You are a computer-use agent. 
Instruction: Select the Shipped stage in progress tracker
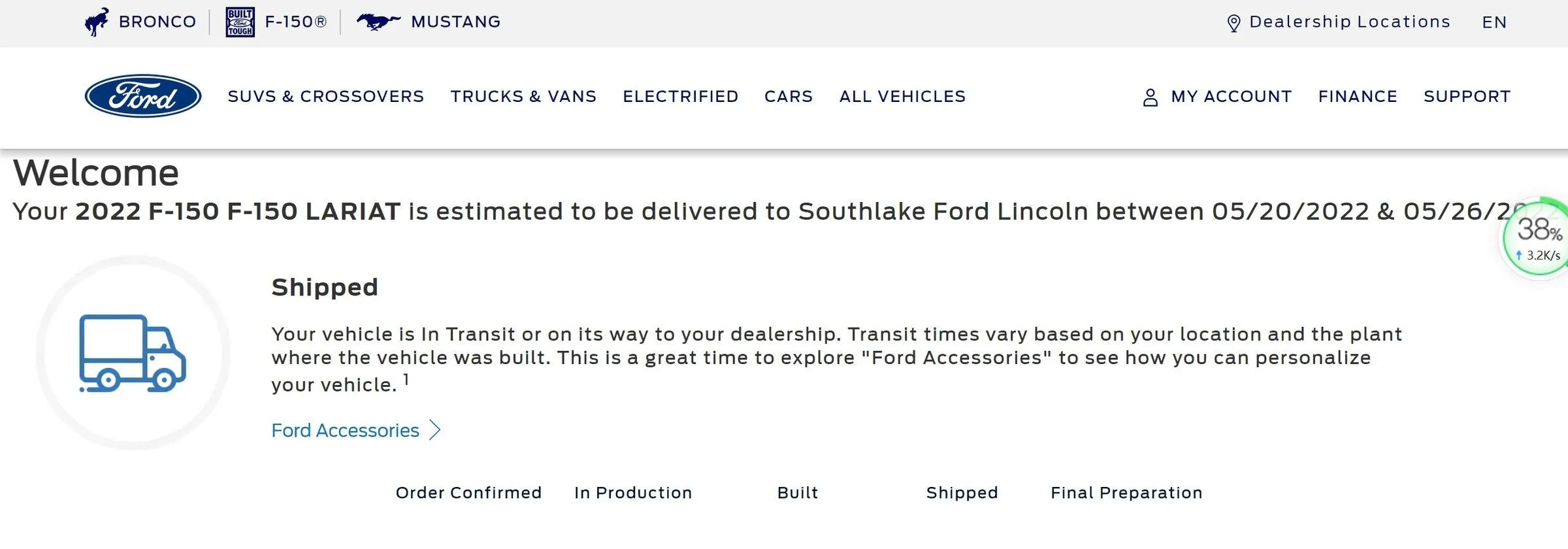coord(962,492)
